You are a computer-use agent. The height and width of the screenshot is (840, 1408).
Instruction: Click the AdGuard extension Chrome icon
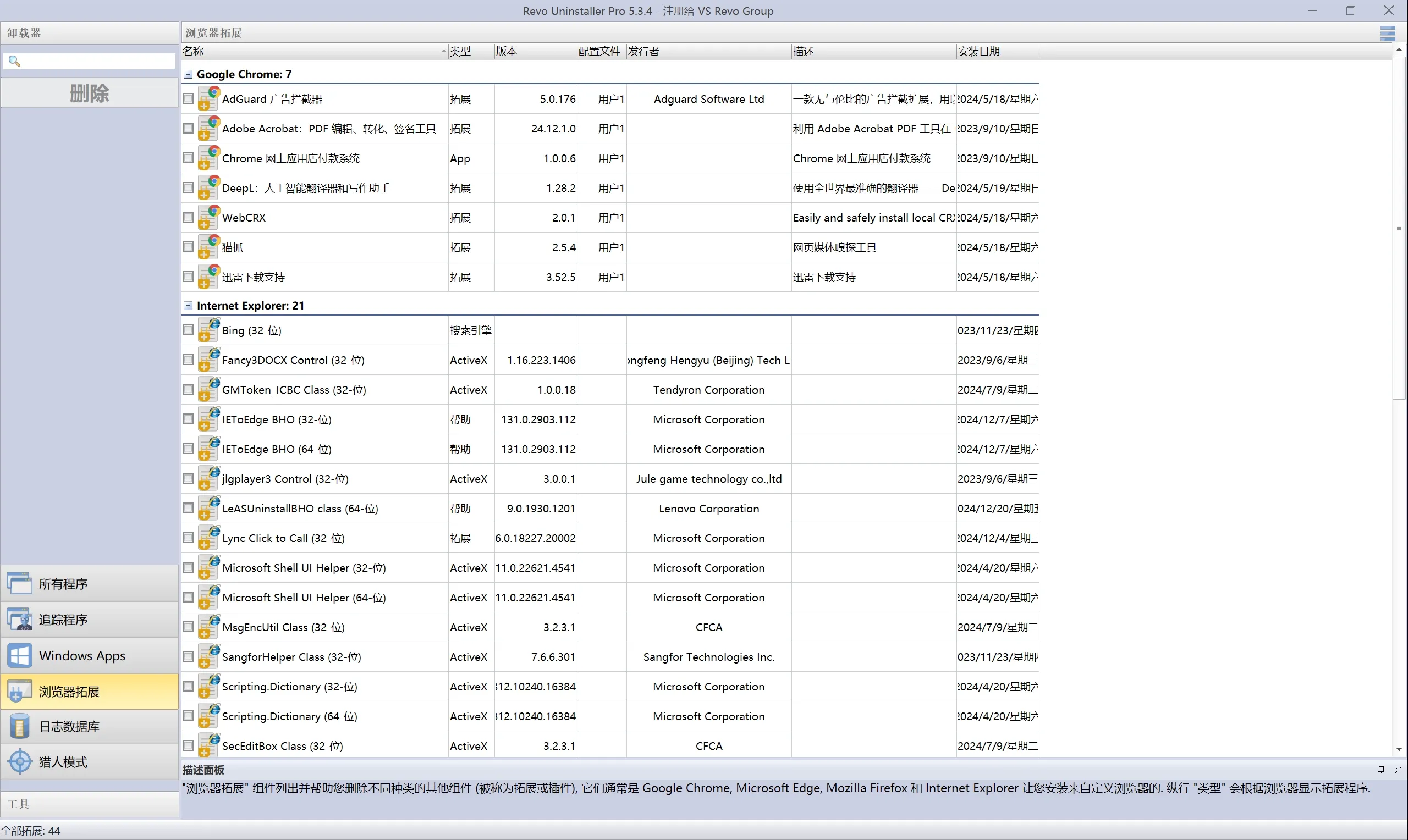tap(208, 98)
